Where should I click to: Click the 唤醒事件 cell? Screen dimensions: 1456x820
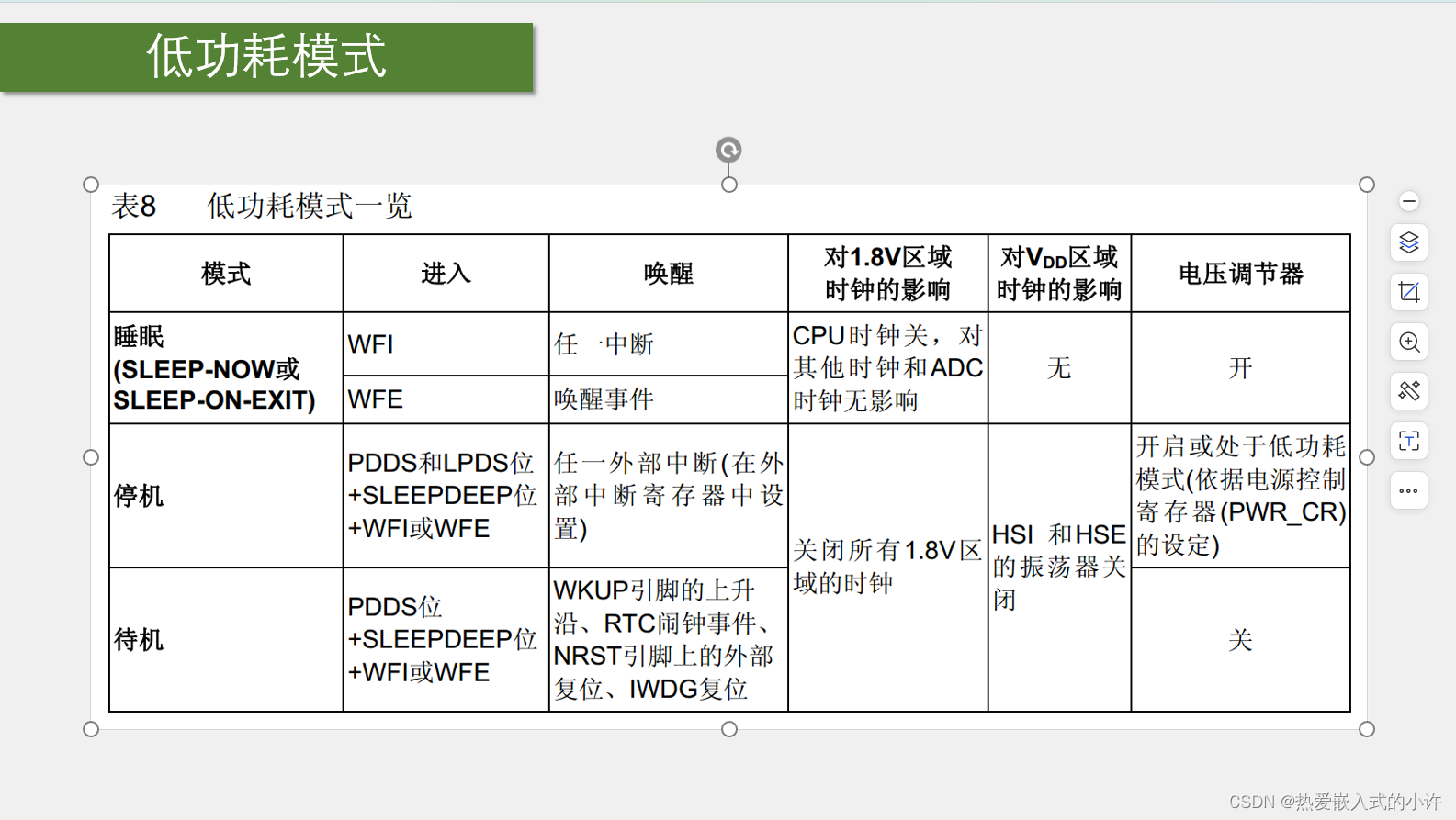pyautogui.click(x=669, y=399)
